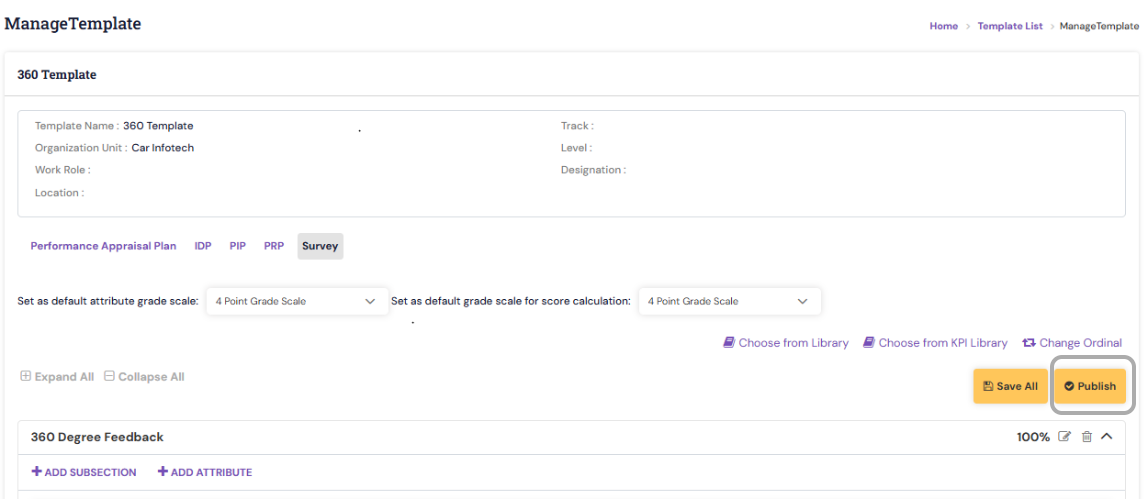Open the default attribute grade scale dropdown
The image size is (1148, 499).
pos(297,301)
